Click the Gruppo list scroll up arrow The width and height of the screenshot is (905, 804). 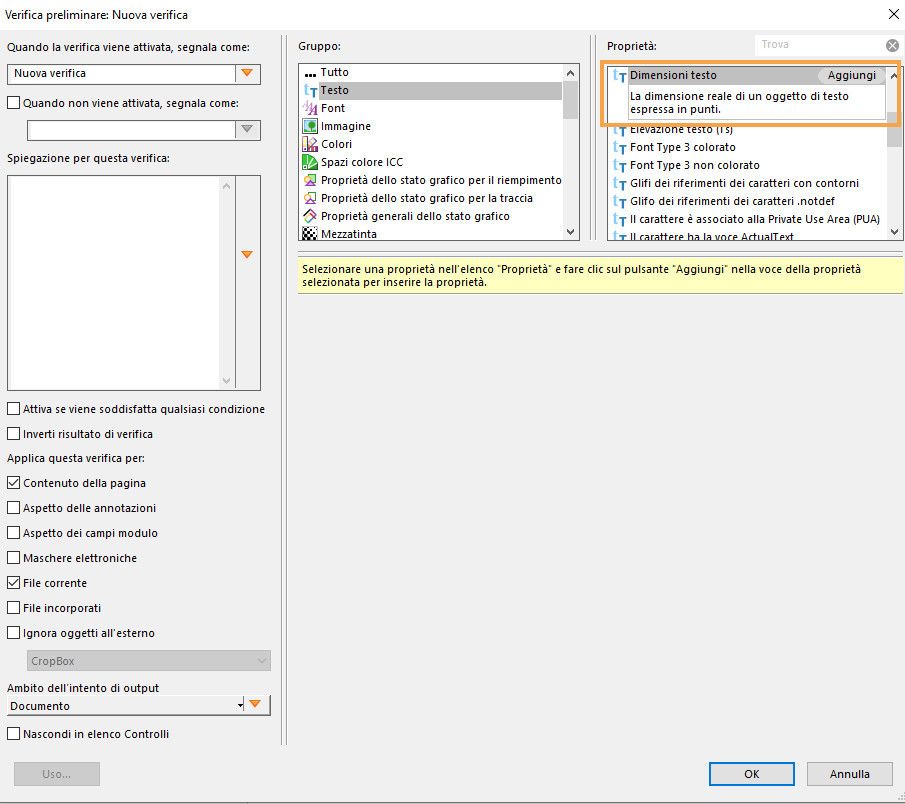pyautogui.click(x=570, y=73)
